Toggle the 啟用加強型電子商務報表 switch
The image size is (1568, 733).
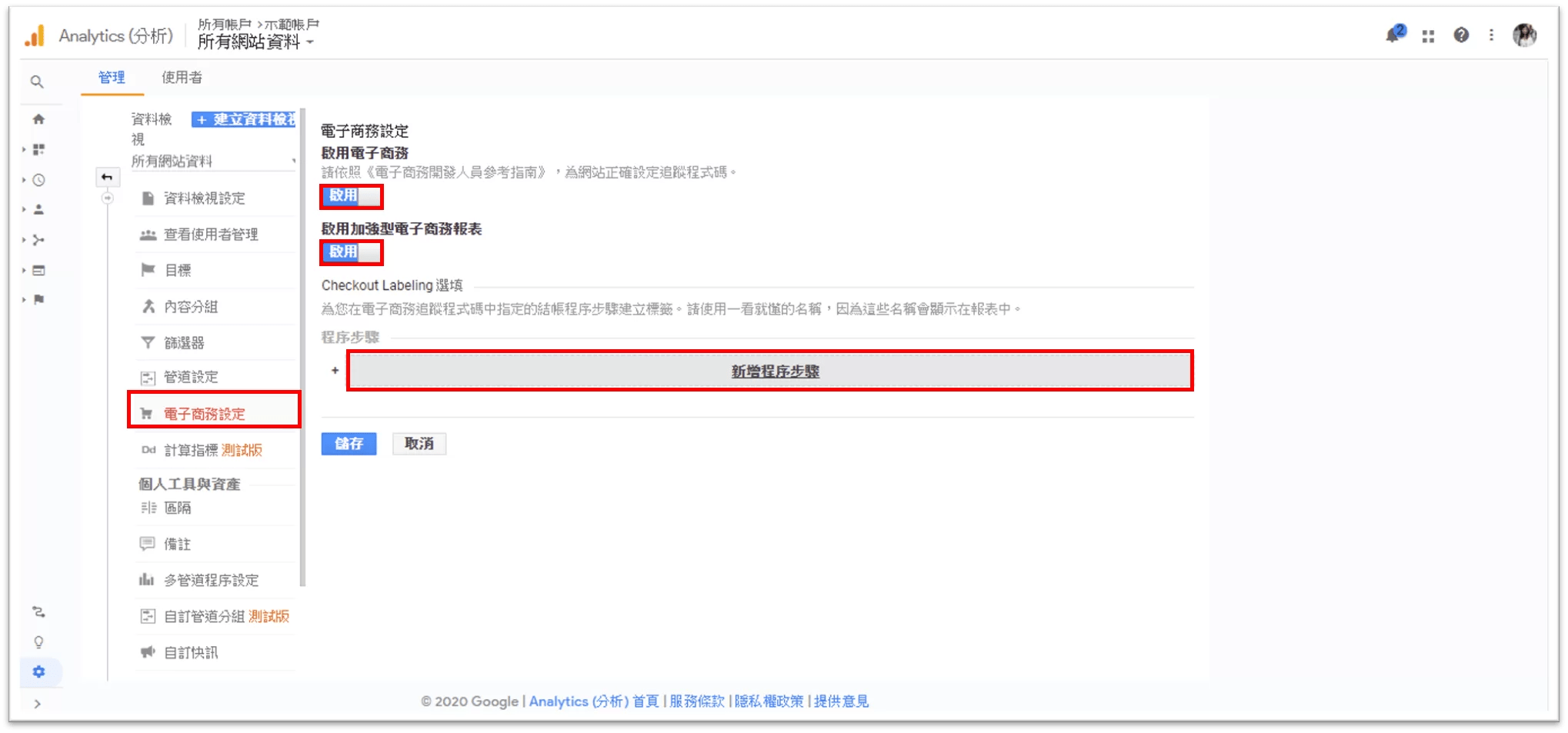[352, 252]
